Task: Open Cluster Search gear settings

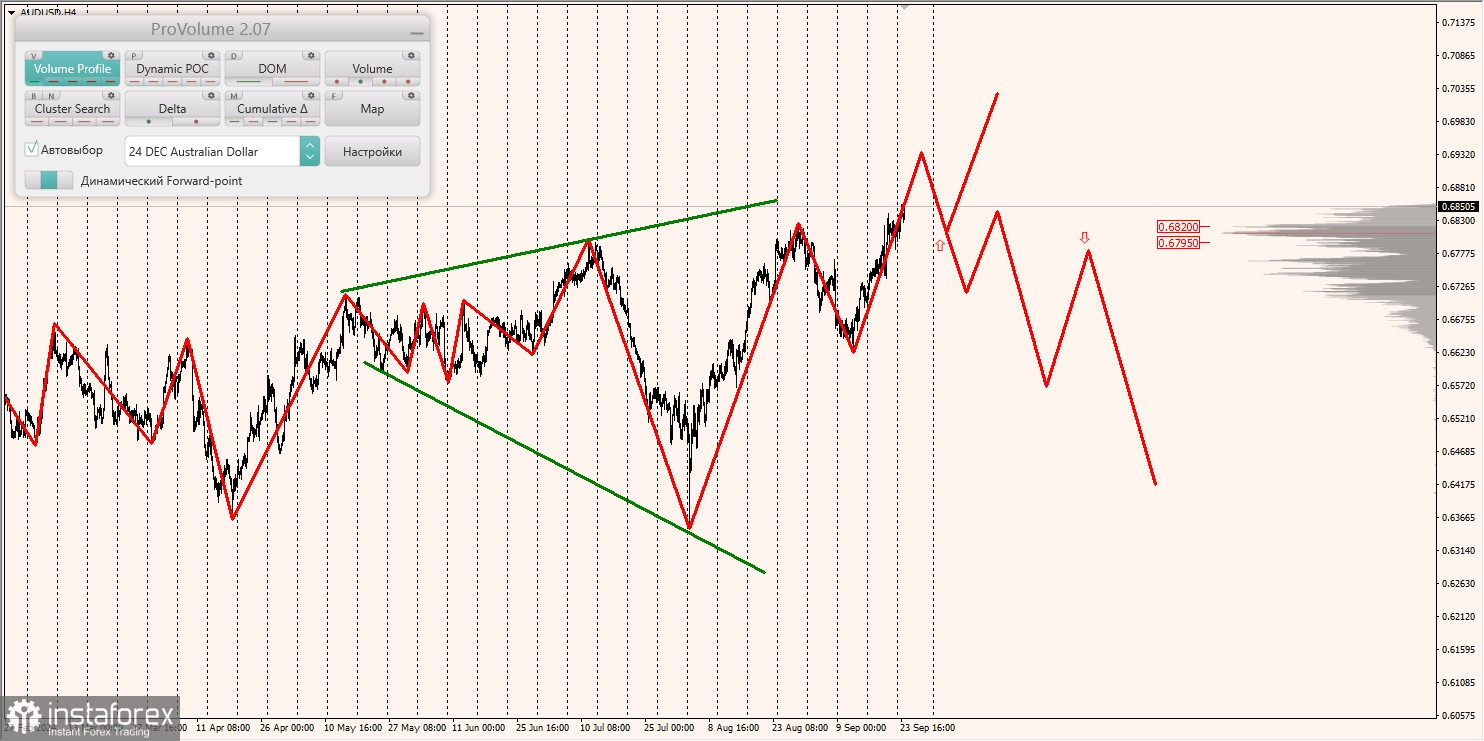Action: coord(111,96)
